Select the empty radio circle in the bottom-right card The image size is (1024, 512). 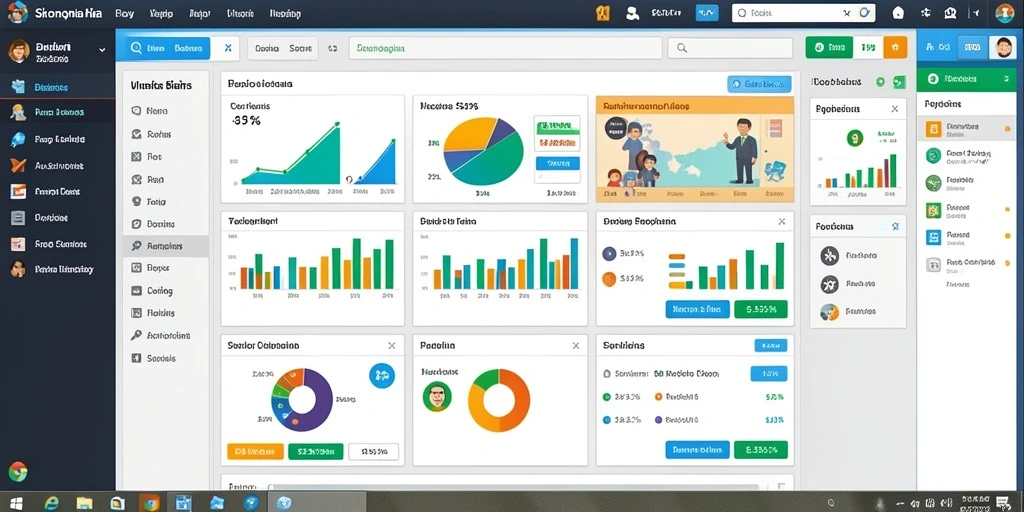tap(606, 374)
